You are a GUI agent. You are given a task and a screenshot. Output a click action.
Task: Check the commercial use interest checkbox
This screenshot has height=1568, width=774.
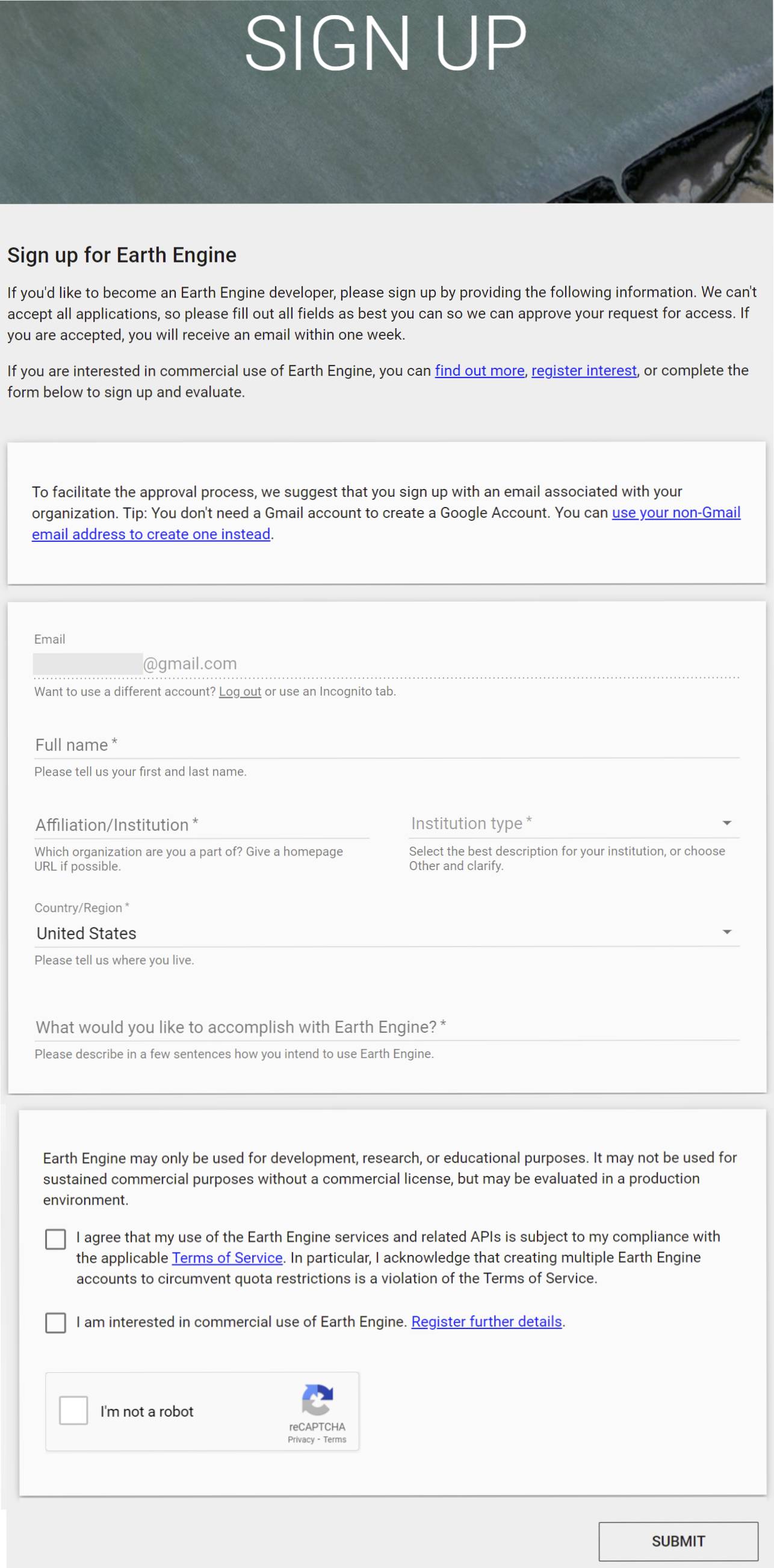pyautogui.click(x=55, y=1324)
